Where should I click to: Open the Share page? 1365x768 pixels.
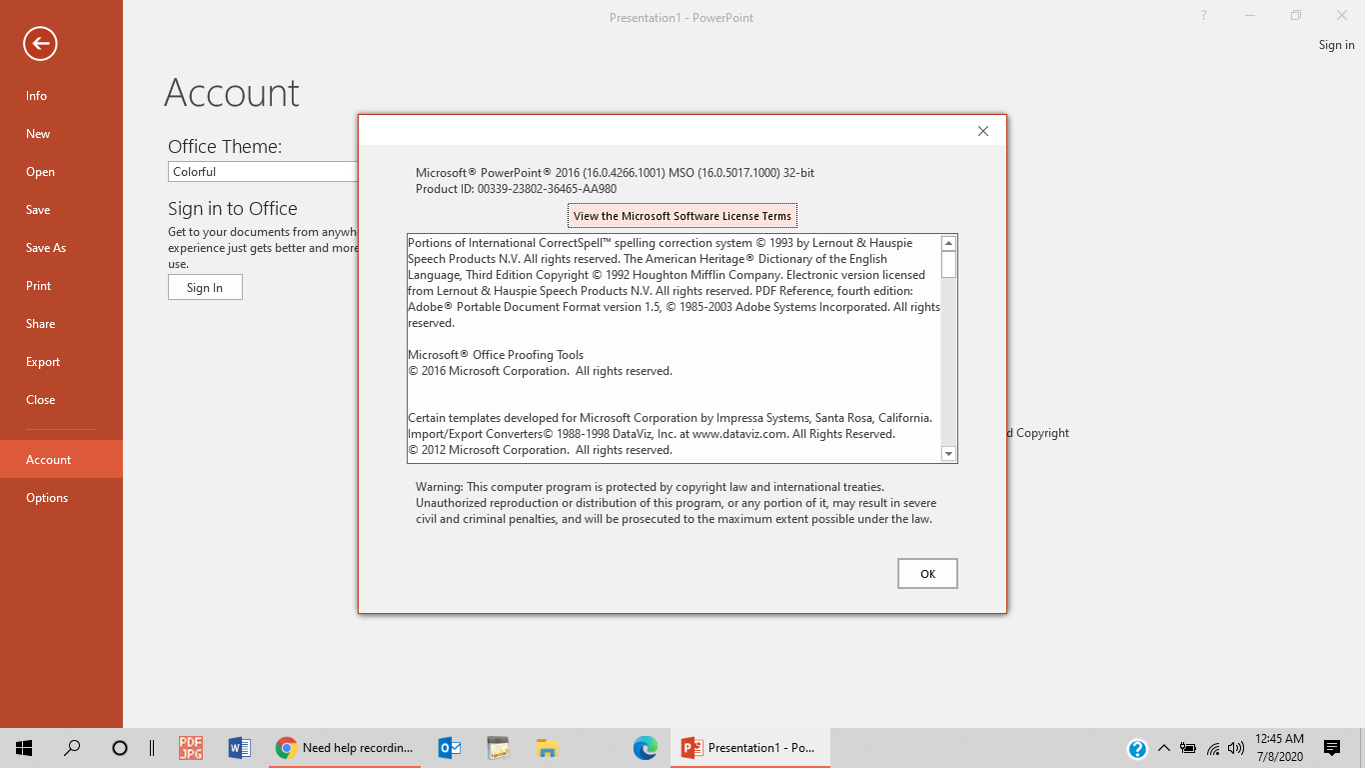coord(61,324)
